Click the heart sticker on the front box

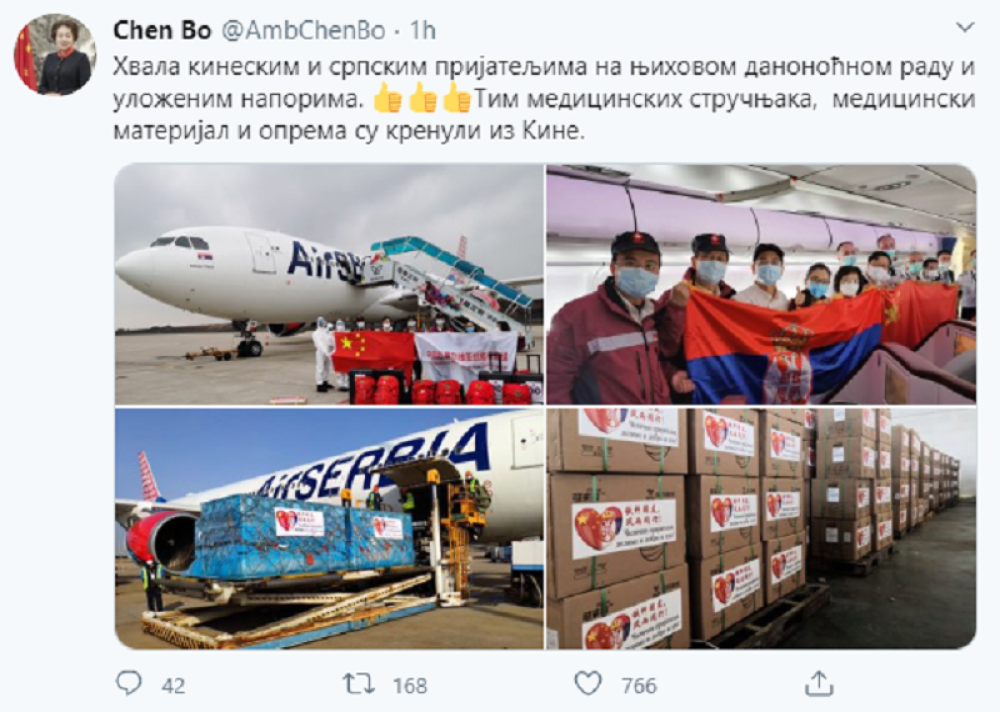596,526
